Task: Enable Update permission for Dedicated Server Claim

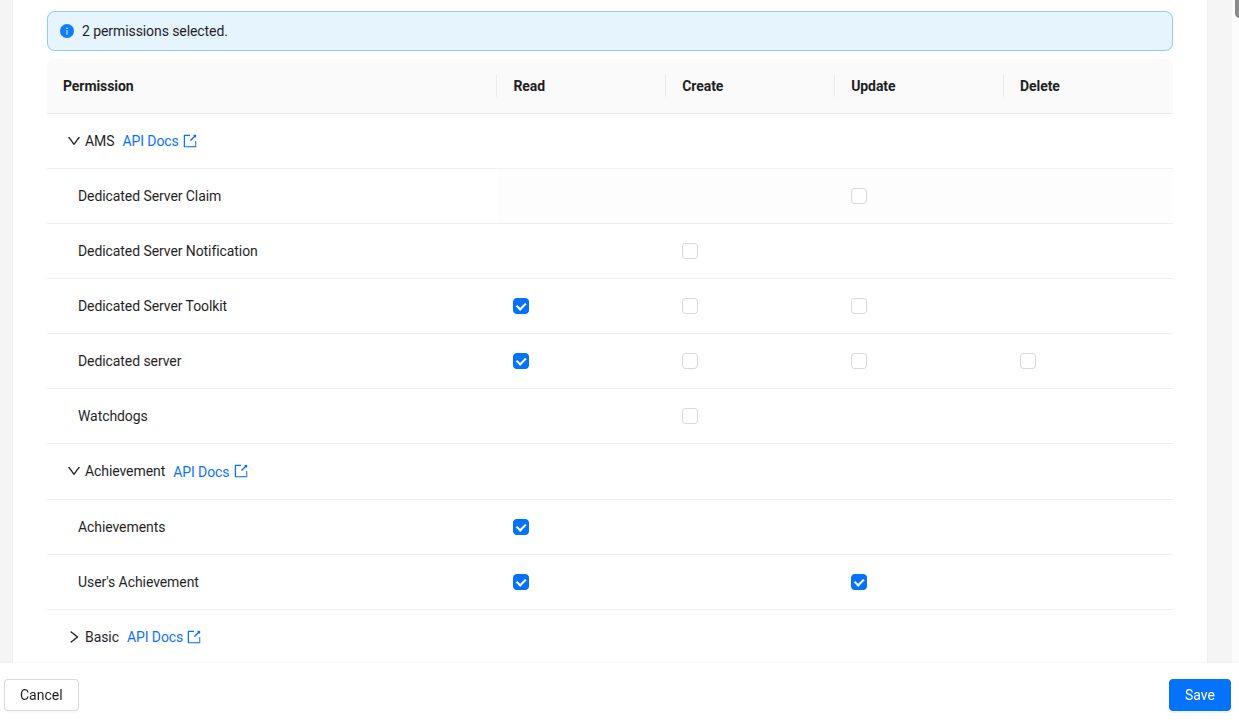Action: coord(859,195)
